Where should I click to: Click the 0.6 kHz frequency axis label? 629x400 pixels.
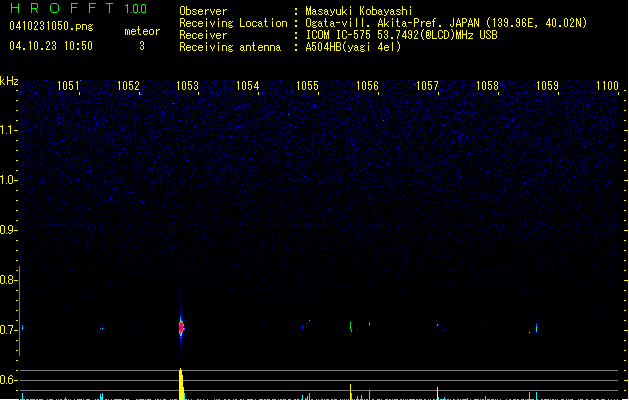pos(8,380)
